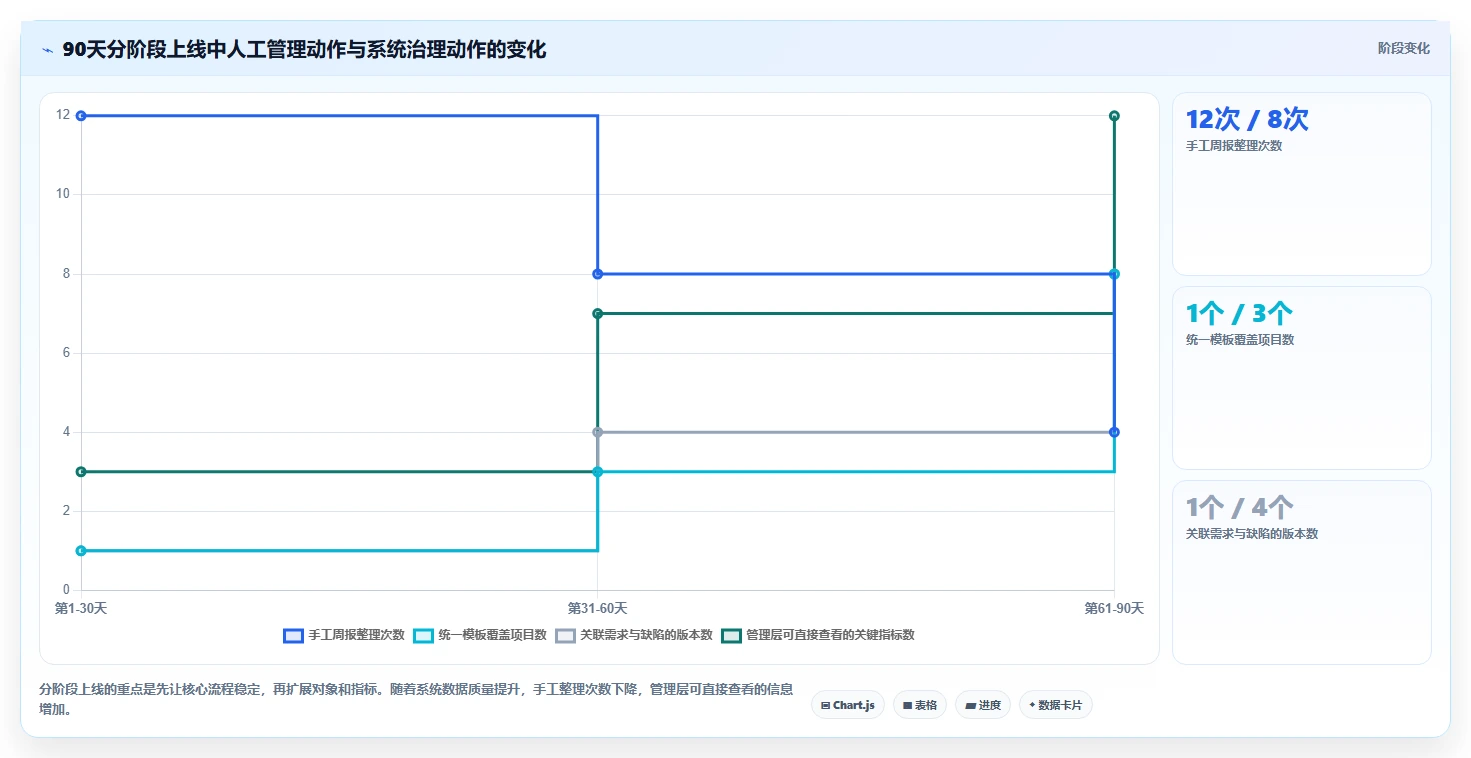1471x758 pixels.
Task: Click the footer description starting 分阶段上线的重点
Action: tap(416, 699)
